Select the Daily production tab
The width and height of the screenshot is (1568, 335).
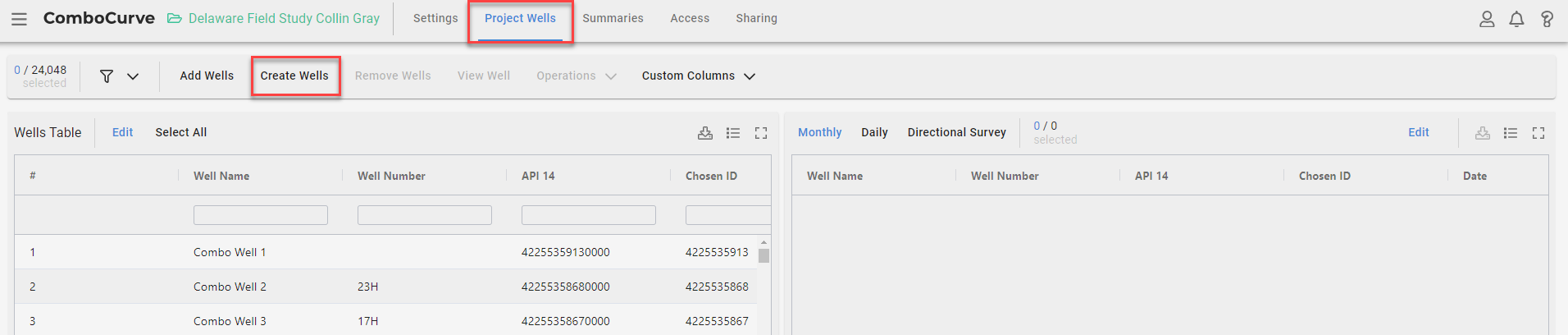tap(874, 132)
